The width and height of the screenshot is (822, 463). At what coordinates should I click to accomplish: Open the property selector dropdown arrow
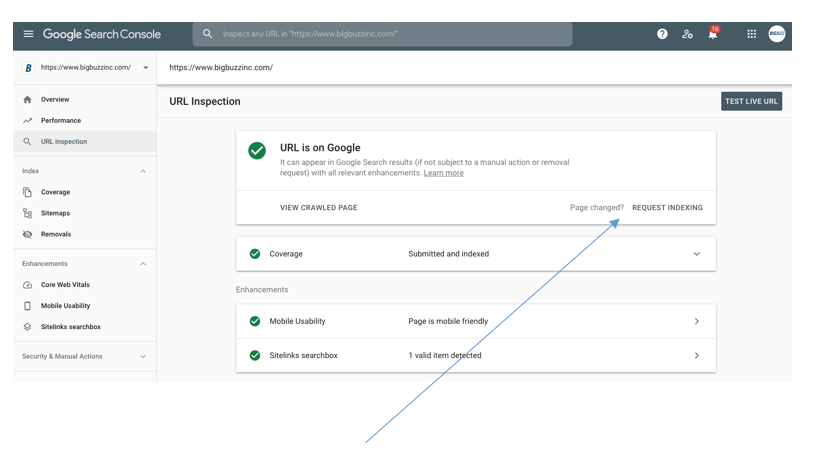click(x=146, y=68)
